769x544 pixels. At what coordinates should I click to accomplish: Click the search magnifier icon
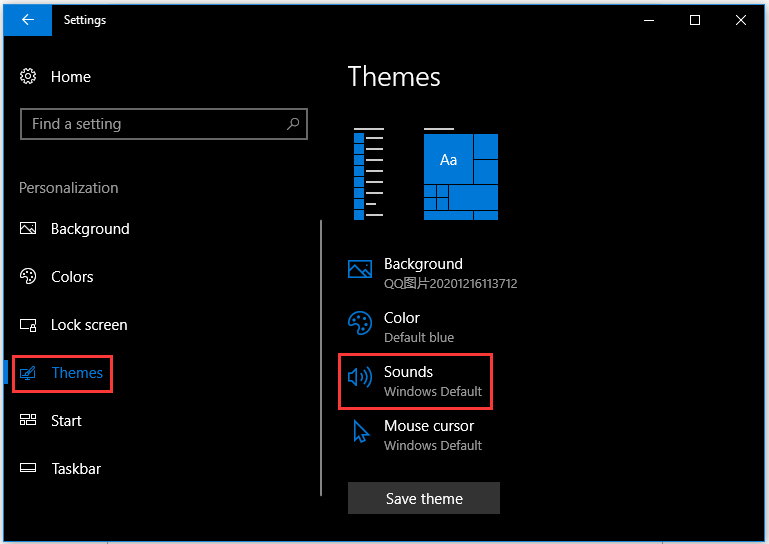click(293, 124)
